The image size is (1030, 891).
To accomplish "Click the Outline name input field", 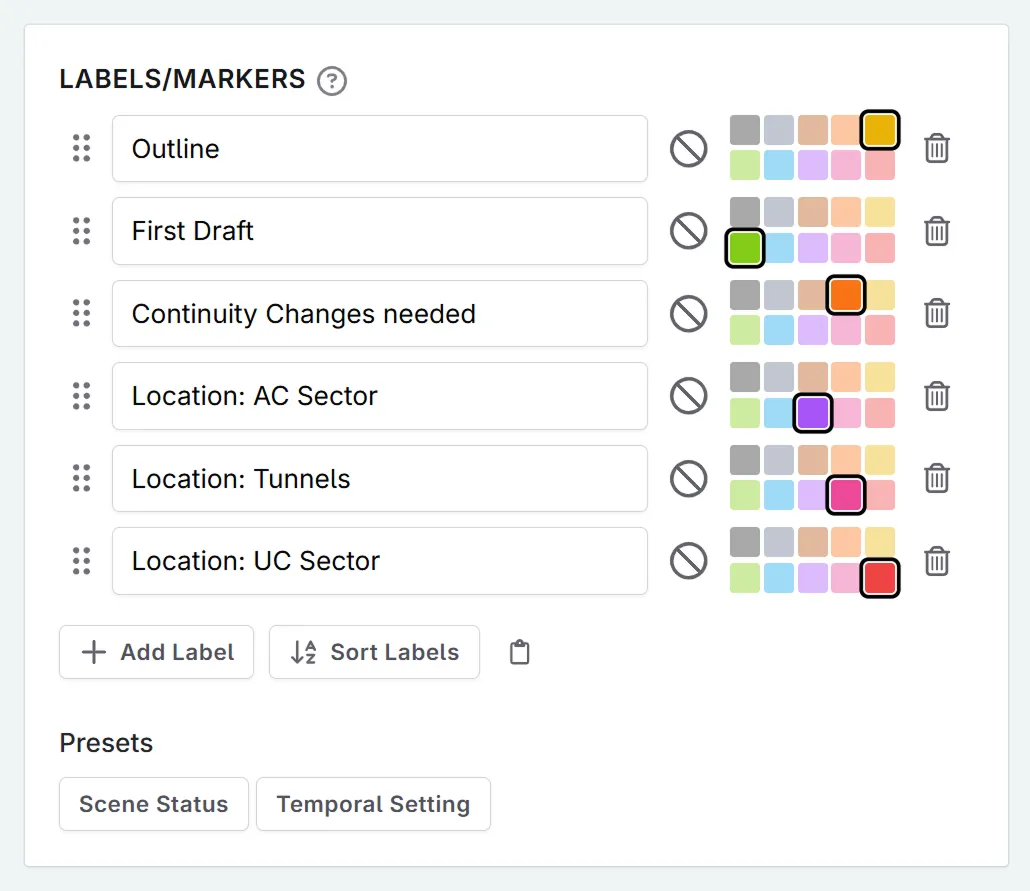I will pos(380,148).
